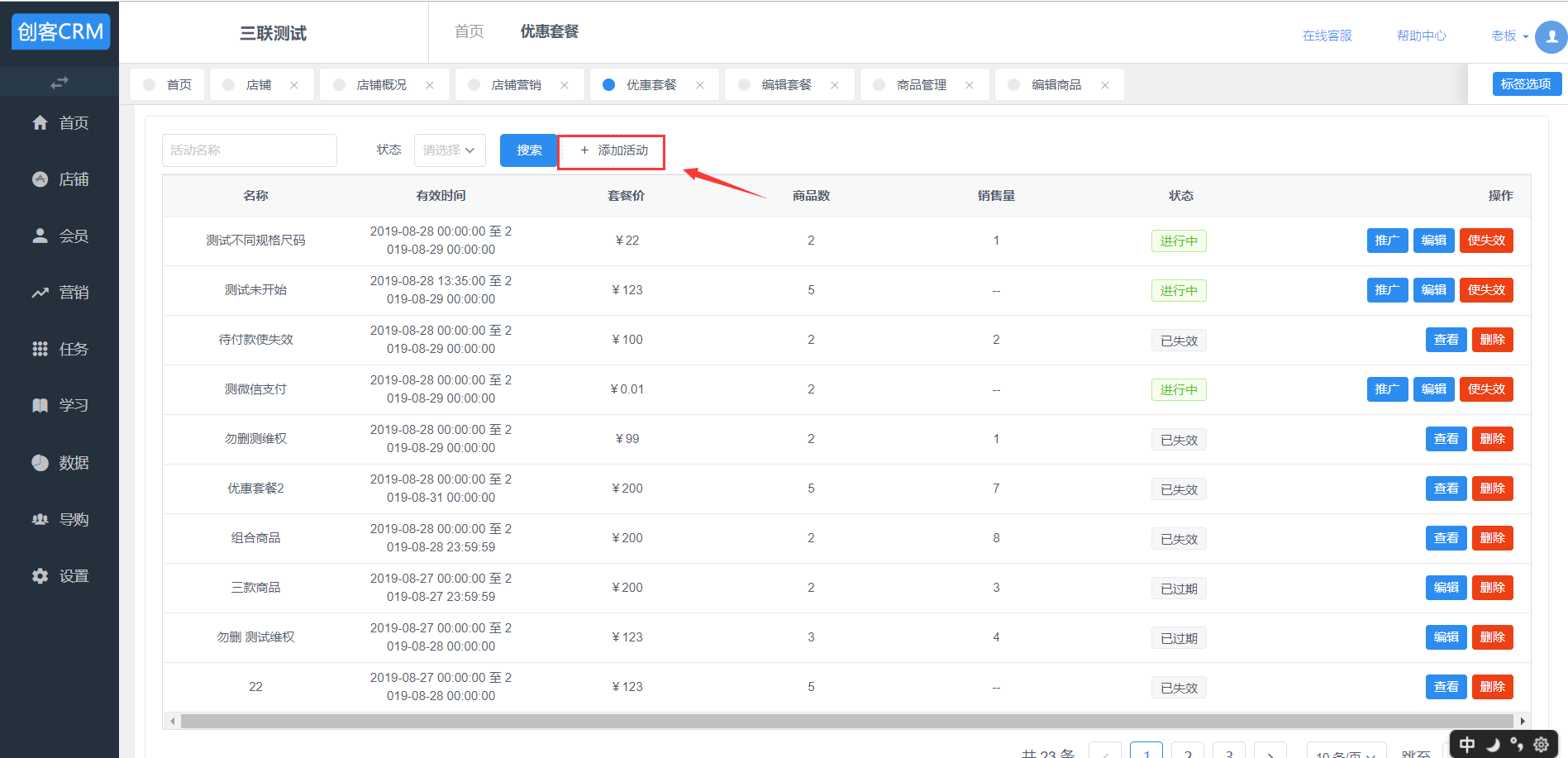Click the home icon in sidebar

[40, 123]
